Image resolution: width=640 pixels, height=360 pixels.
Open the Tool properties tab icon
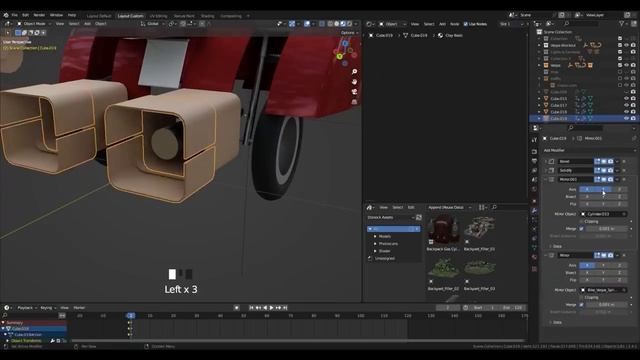[x=534, y=140]
